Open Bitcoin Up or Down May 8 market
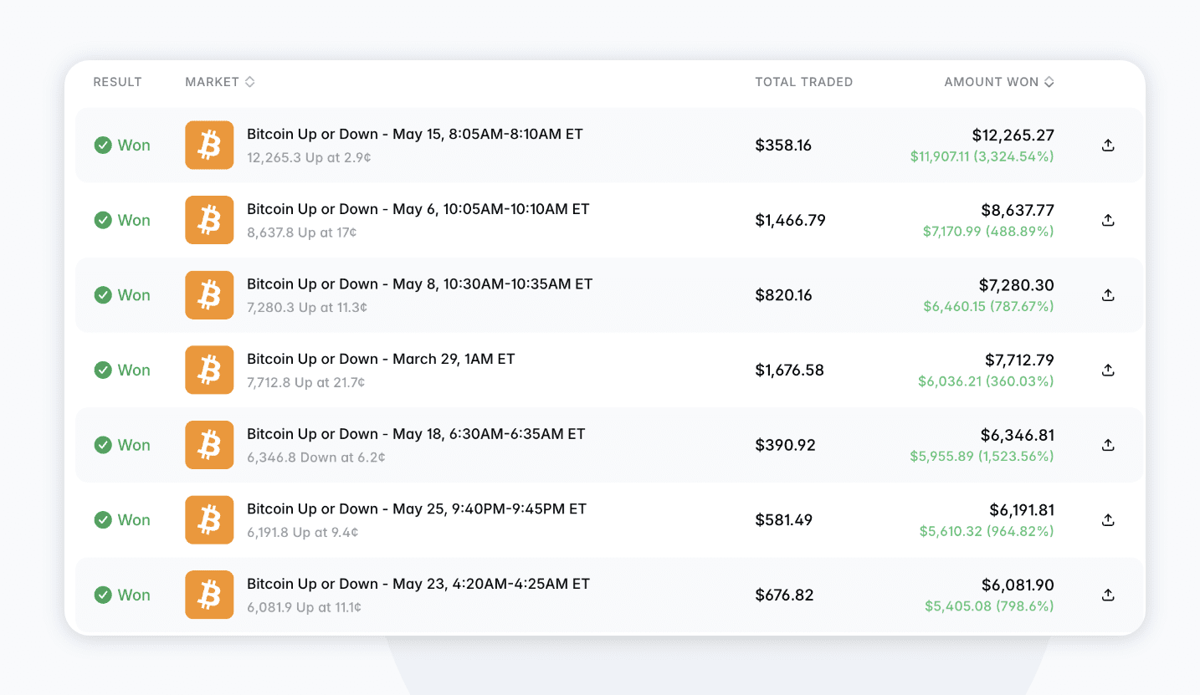1200x695 pixels. (x=420, y=284)
